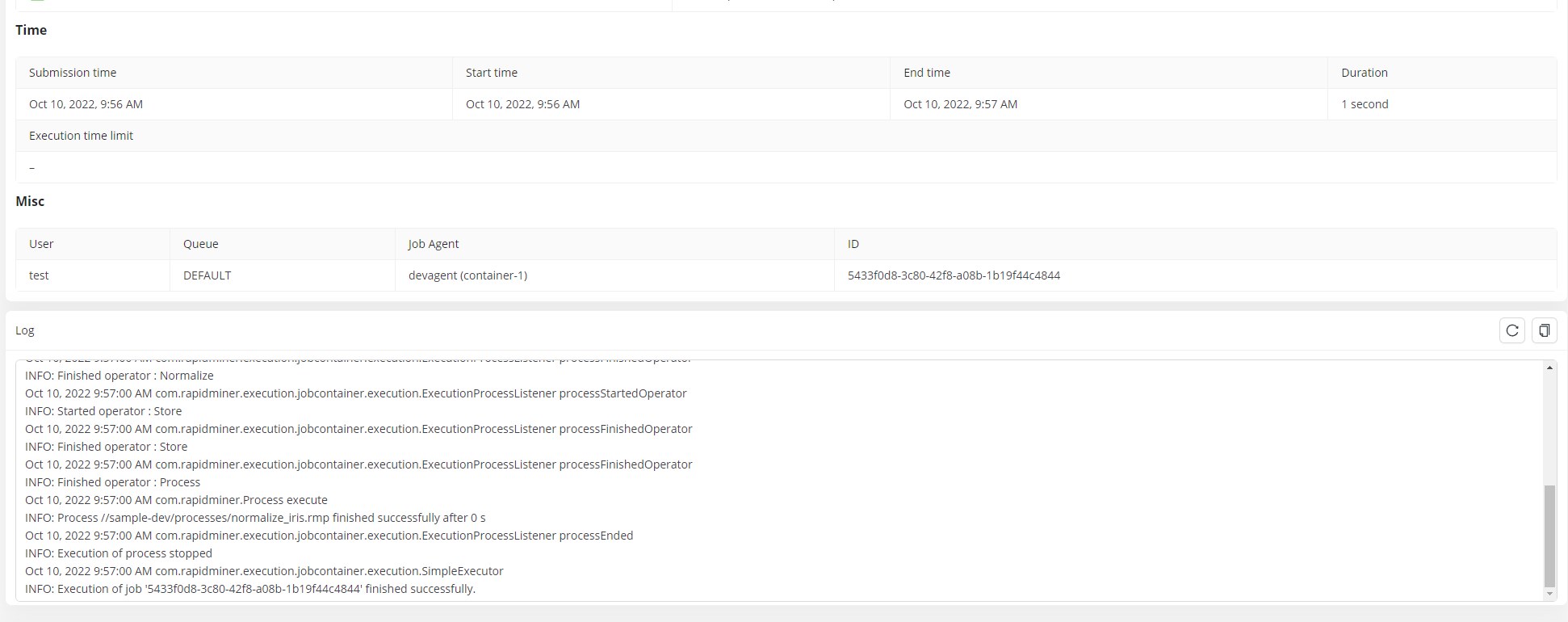Click the DEFAULT queue value

coord(207,275)
